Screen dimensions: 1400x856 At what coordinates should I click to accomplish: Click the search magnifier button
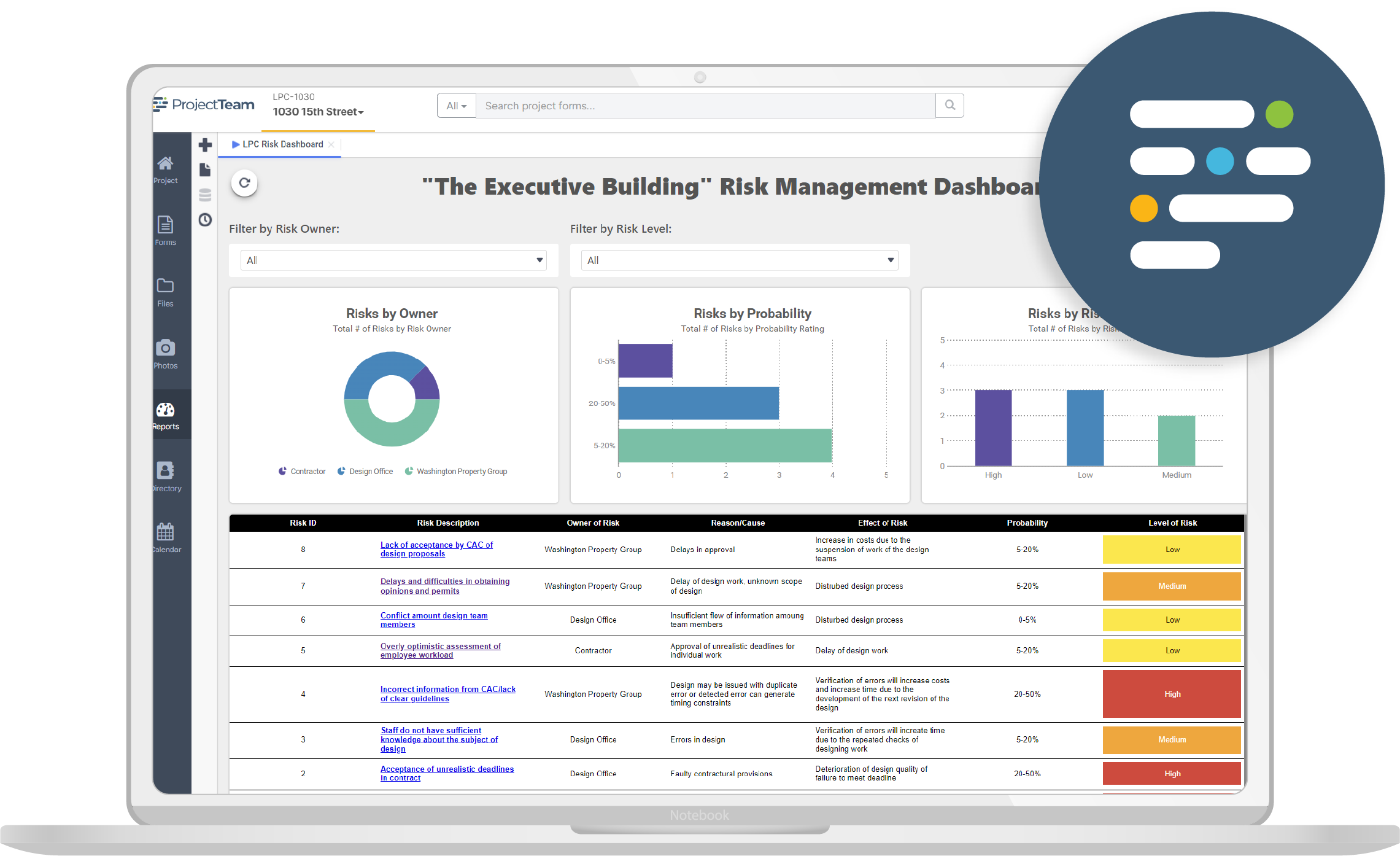(x=949, y=106)
